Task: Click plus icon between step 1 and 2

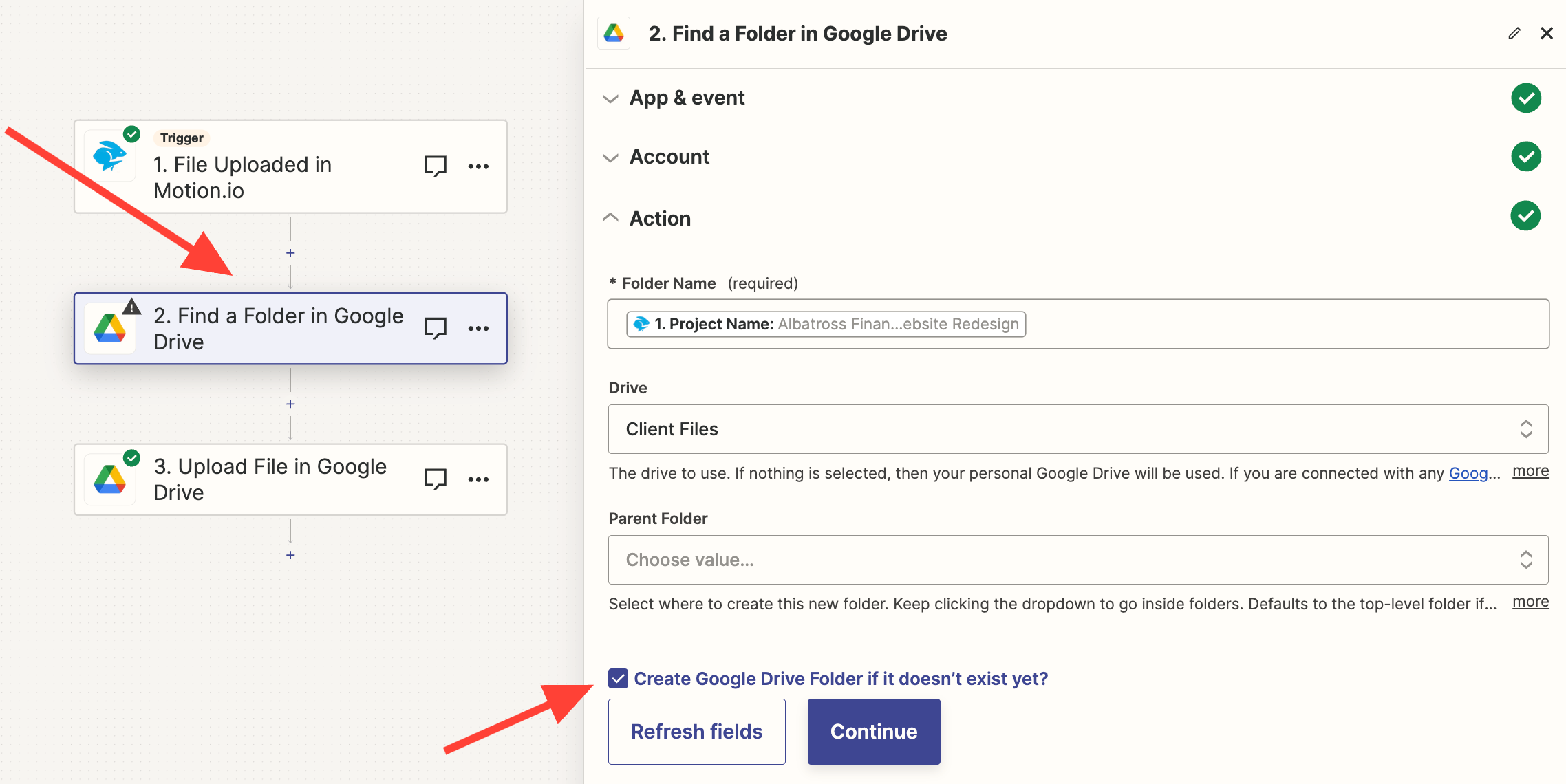Action: point(290,253)
